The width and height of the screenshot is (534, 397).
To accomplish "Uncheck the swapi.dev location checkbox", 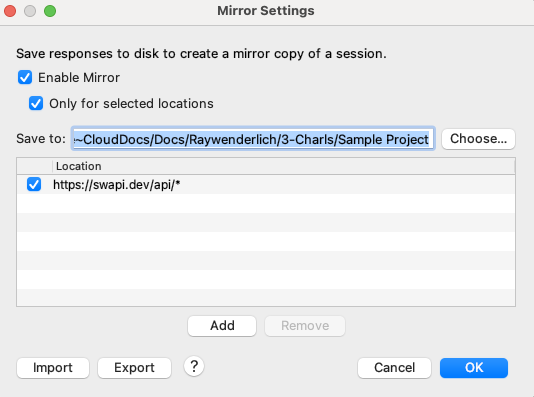I will tap(34, 185).
